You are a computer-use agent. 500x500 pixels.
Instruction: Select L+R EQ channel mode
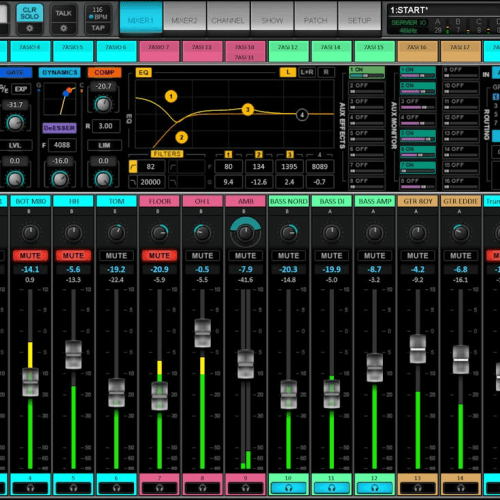pos(307,72)
